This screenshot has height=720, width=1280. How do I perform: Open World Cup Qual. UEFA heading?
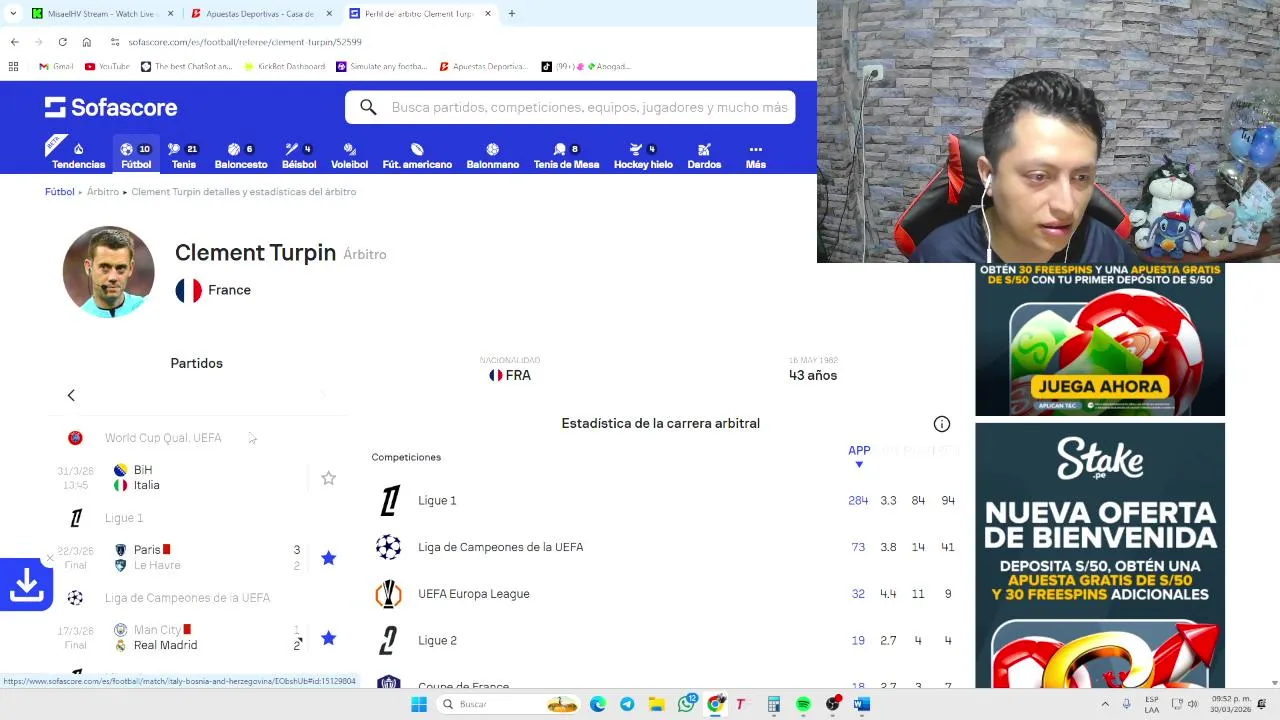163,438
